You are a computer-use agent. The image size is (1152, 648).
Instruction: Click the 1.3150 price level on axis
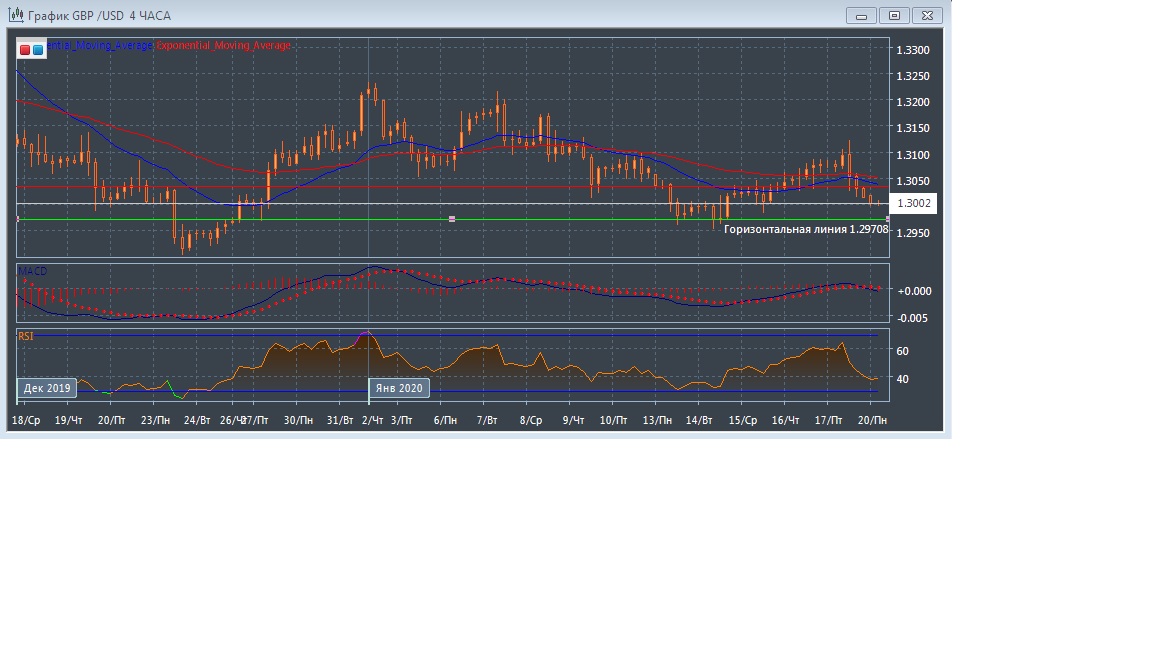[913, 128]
